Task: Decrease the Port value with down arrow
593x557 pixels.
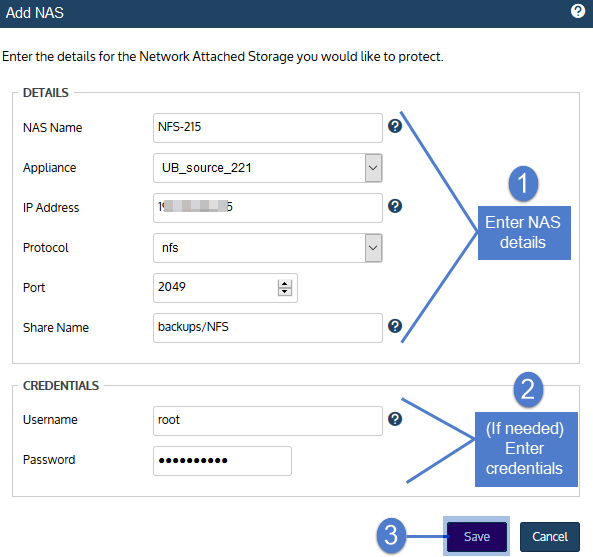Action: click(284, 292)
